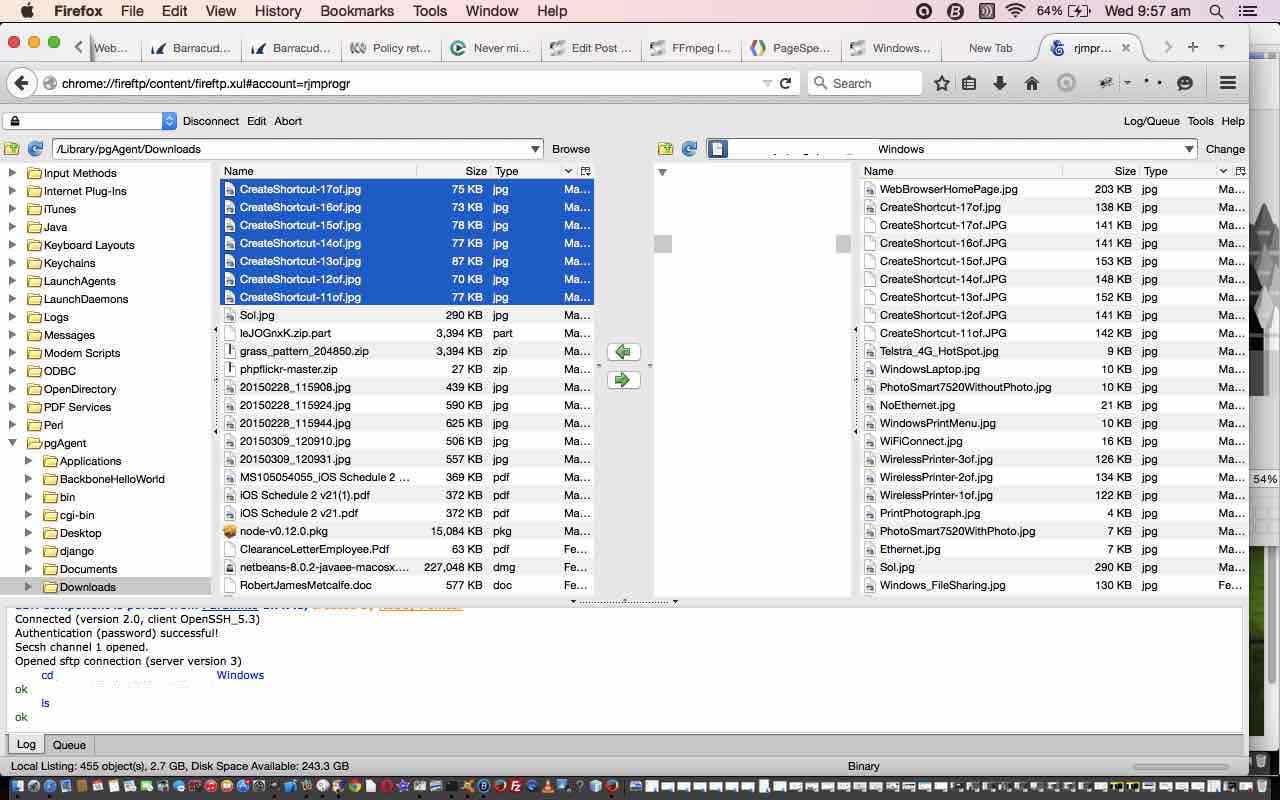1280x800 pixels.
Task: Go up one remote directory level
Action: click(x=665, y=149)
